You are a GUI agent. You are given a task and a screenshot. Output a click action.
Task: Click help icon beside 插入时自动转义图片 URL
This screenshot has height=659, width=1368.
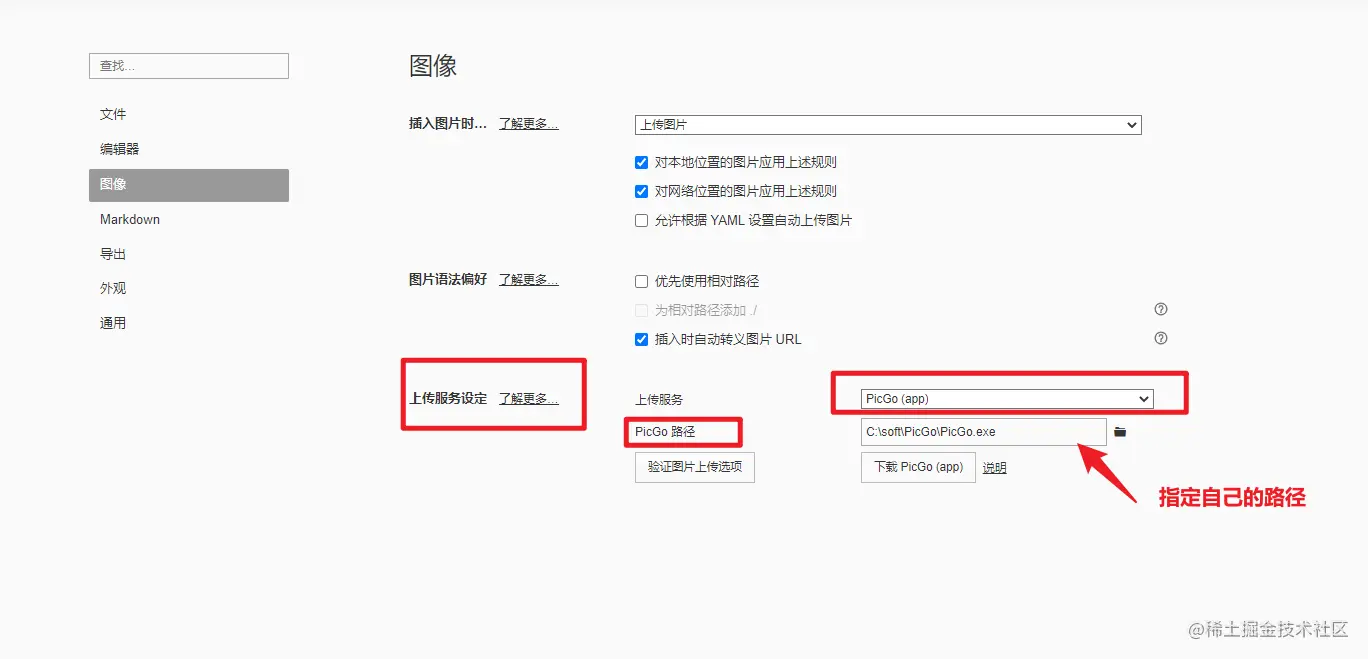click(1161, 338)
